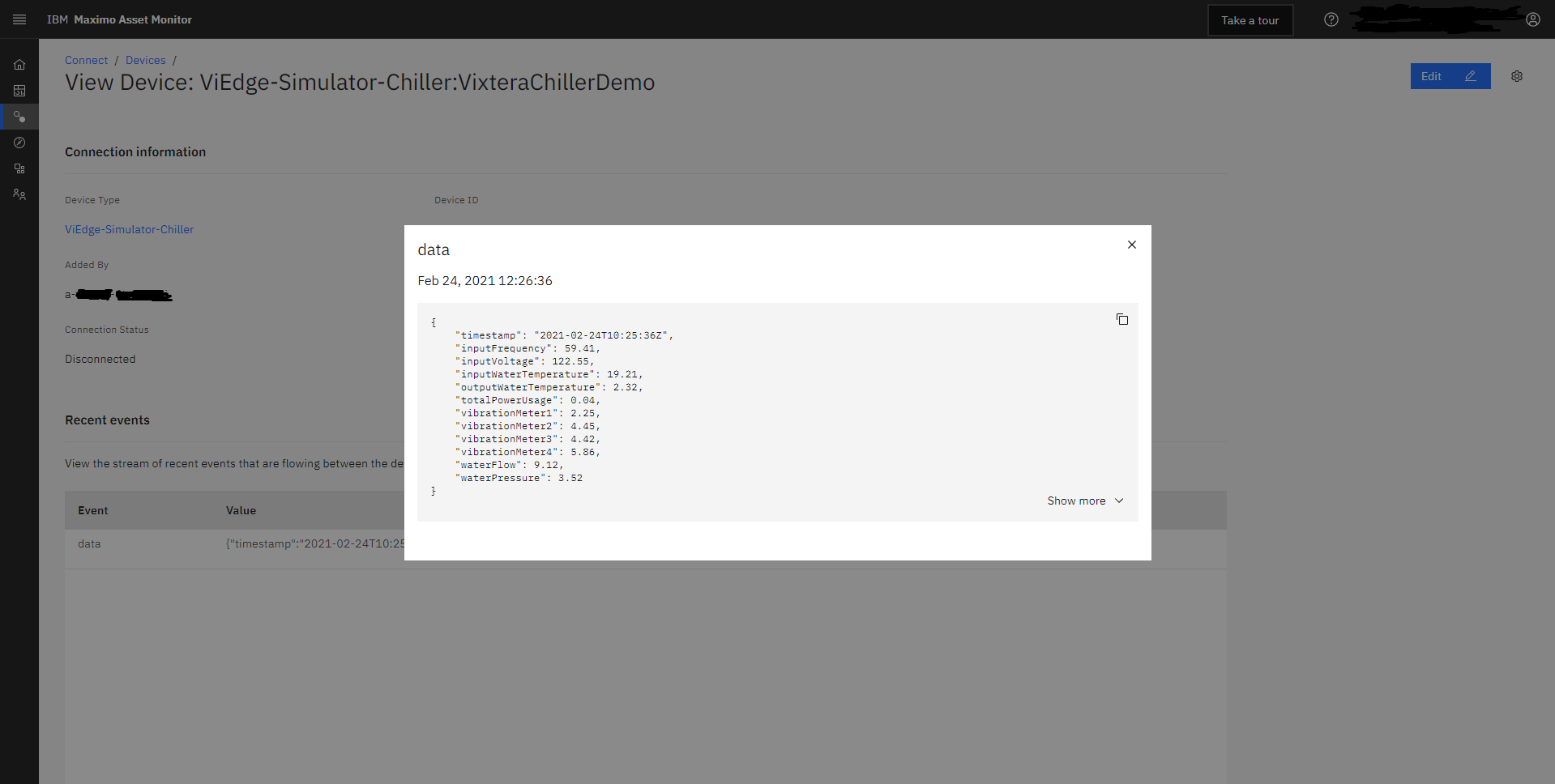The image size is (1555, 784).
Task: Click IBM Maximo Asset Monitor title
Action: pyautogui.click(x=119, y=19)
